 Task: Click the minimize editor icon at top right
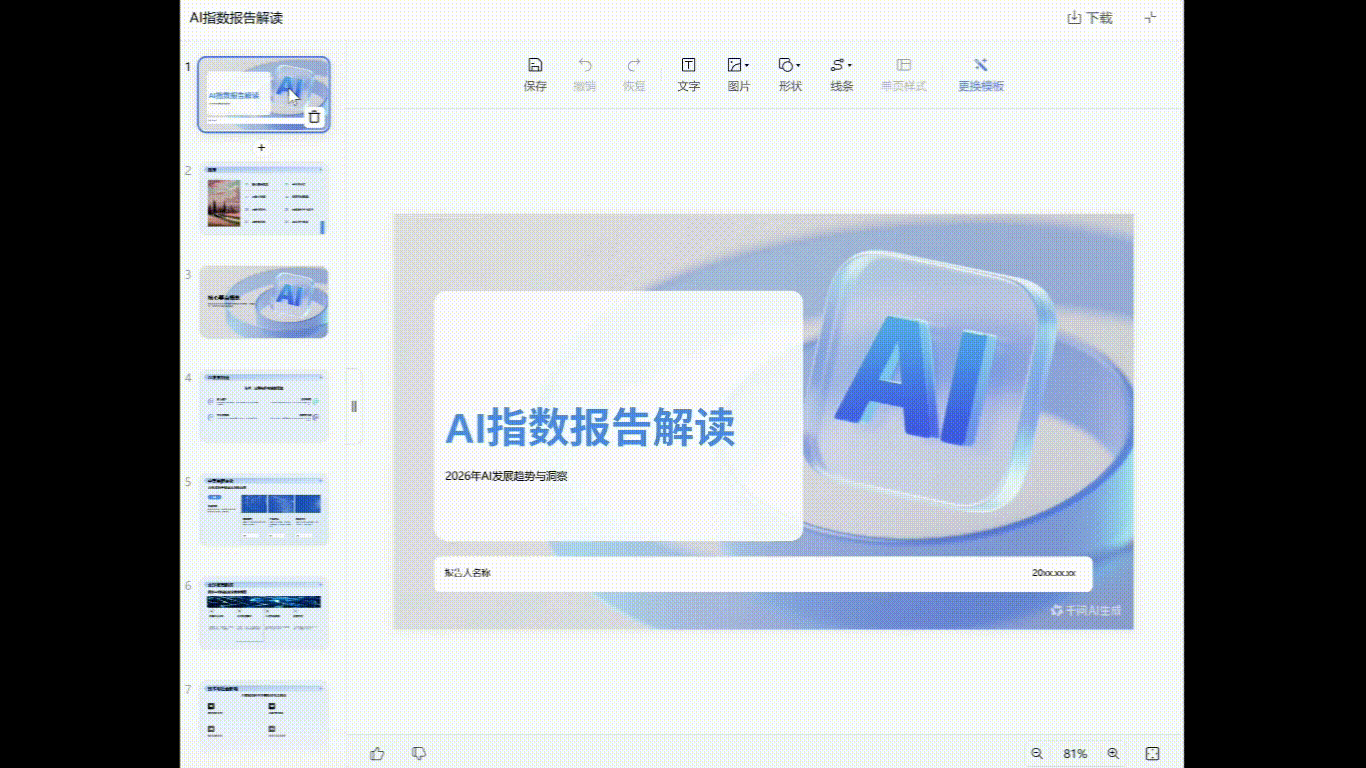(1150, 17)
